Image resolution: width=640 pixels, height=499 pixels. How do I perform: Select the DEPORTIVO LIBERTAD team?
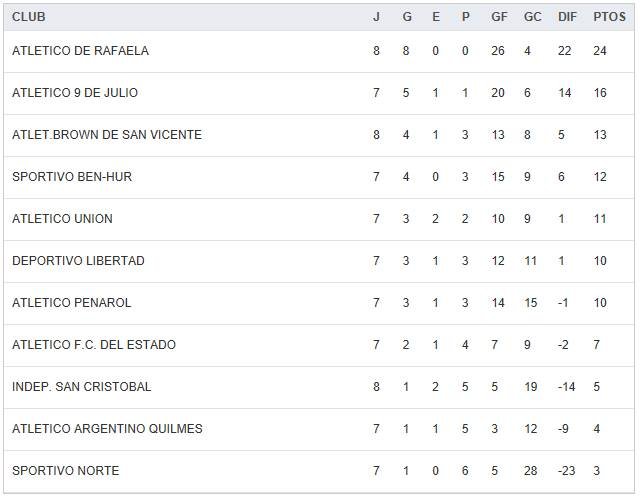[x=78, y=261]
